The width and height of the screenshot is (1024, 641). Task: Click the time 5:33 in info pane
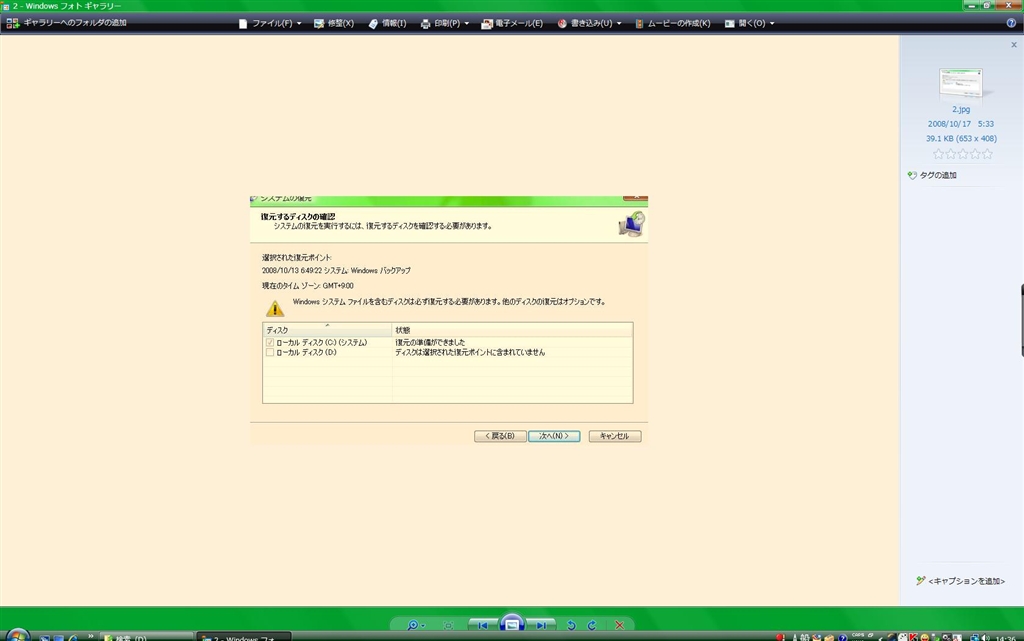coord(985,123)
